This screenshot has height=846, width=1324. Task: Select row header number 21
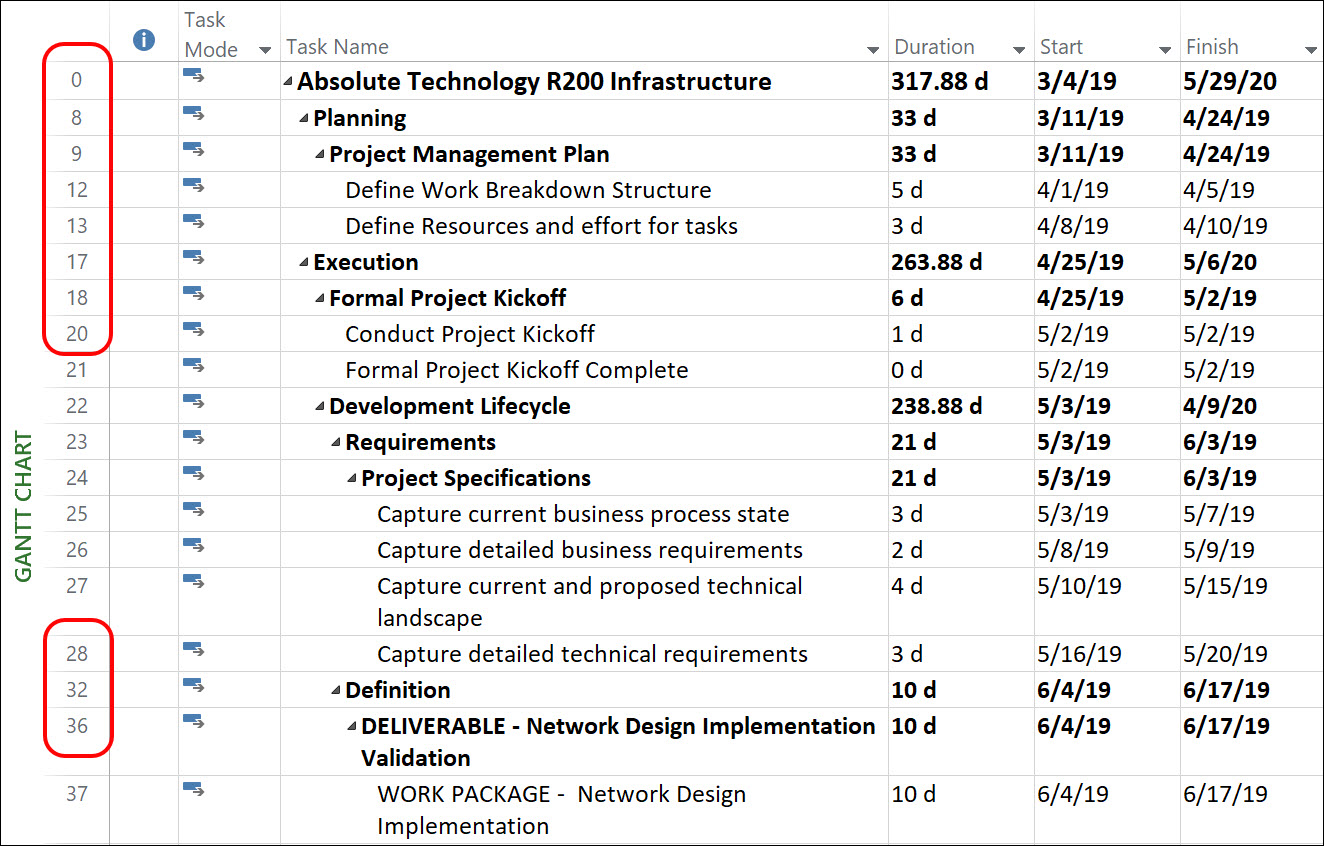77,370
